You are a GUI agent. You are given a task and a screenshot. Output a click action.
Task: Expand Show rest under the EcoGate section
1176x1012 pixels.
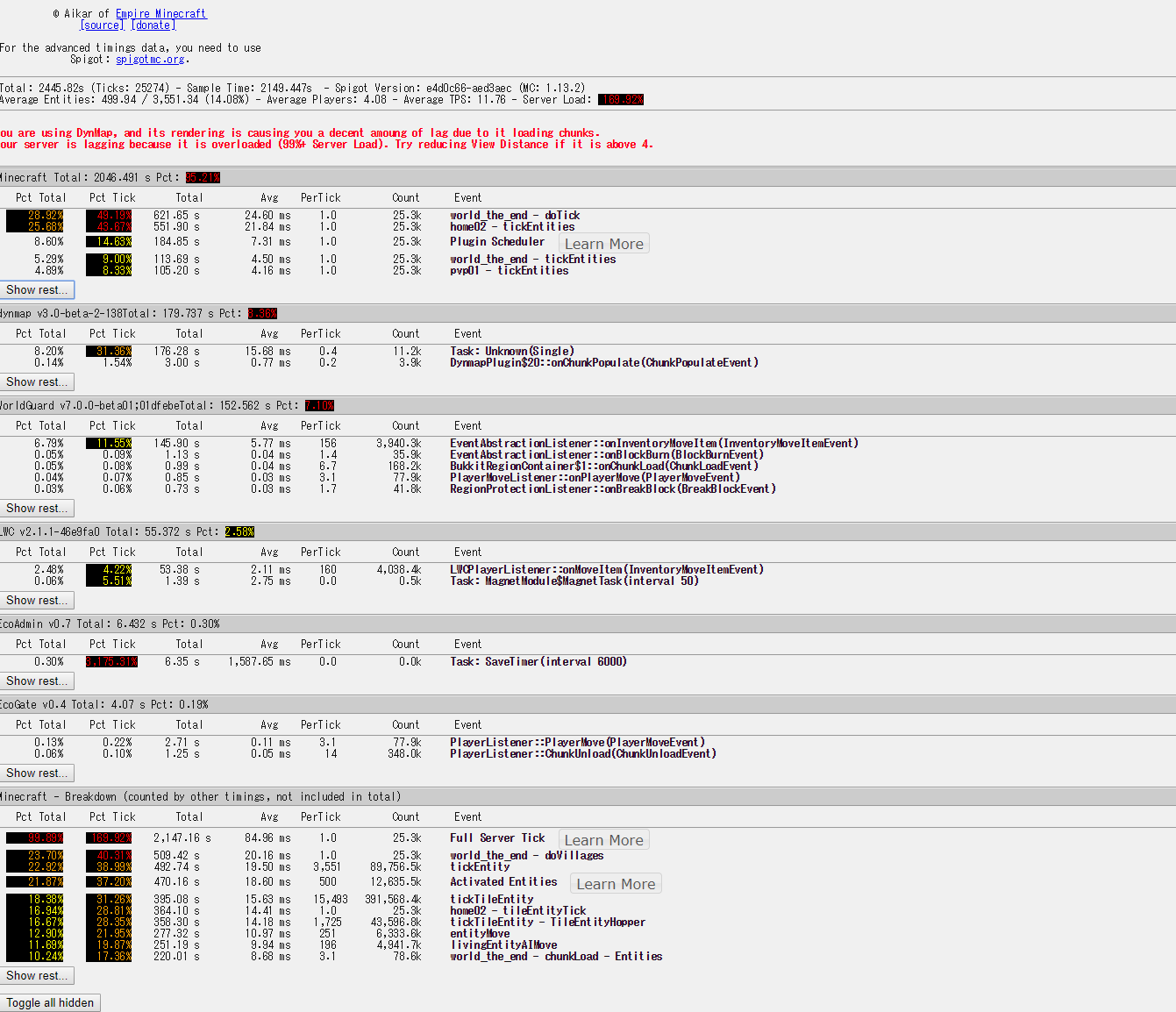[x=37, y=773]
